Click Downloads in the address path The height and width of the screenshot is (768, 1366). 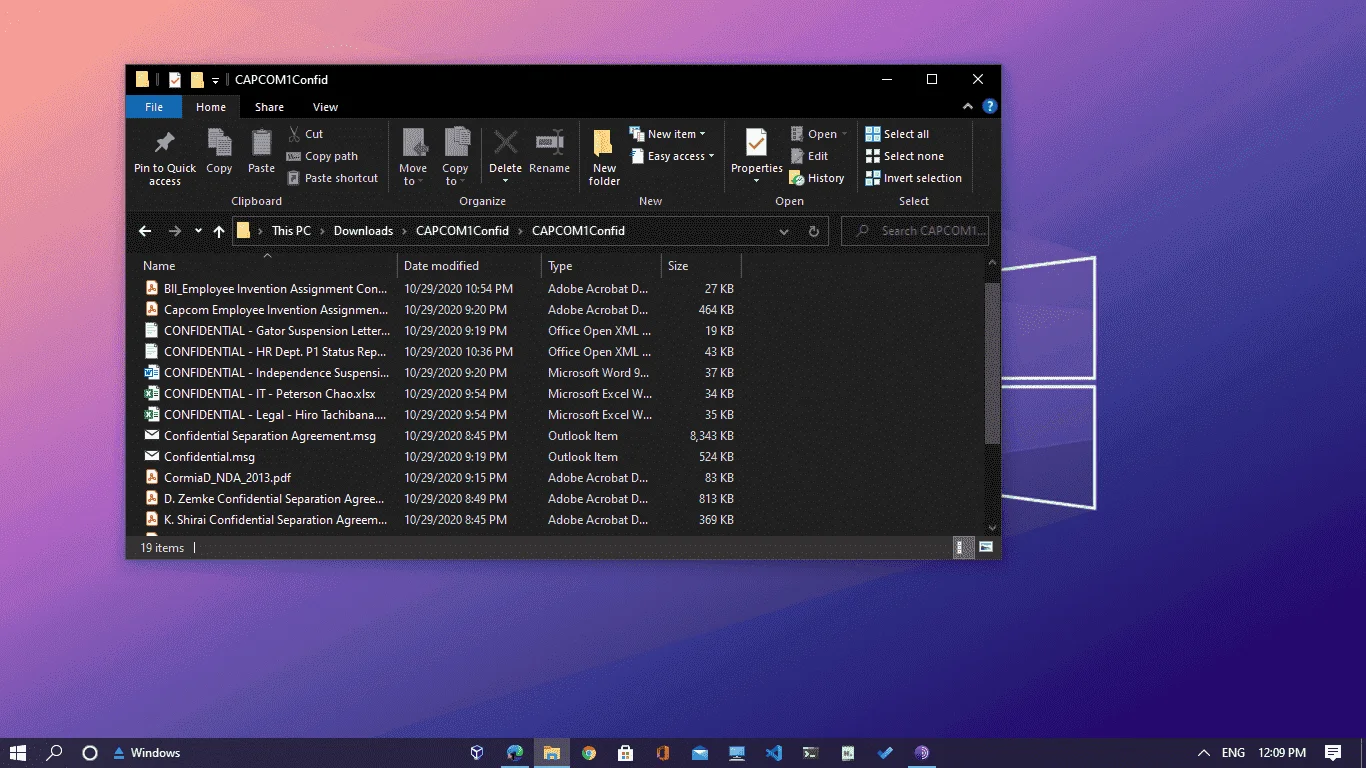pos(363,231)
